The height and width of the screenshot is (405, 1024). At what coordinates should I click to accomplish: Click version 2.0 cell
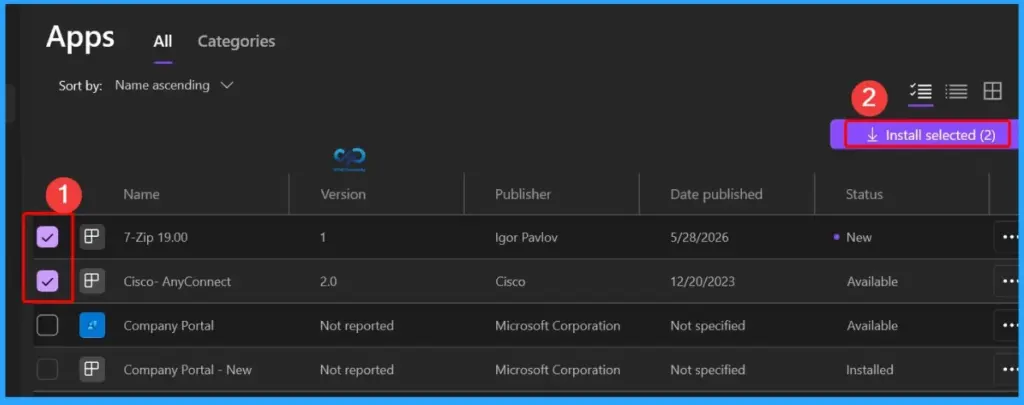328,282
